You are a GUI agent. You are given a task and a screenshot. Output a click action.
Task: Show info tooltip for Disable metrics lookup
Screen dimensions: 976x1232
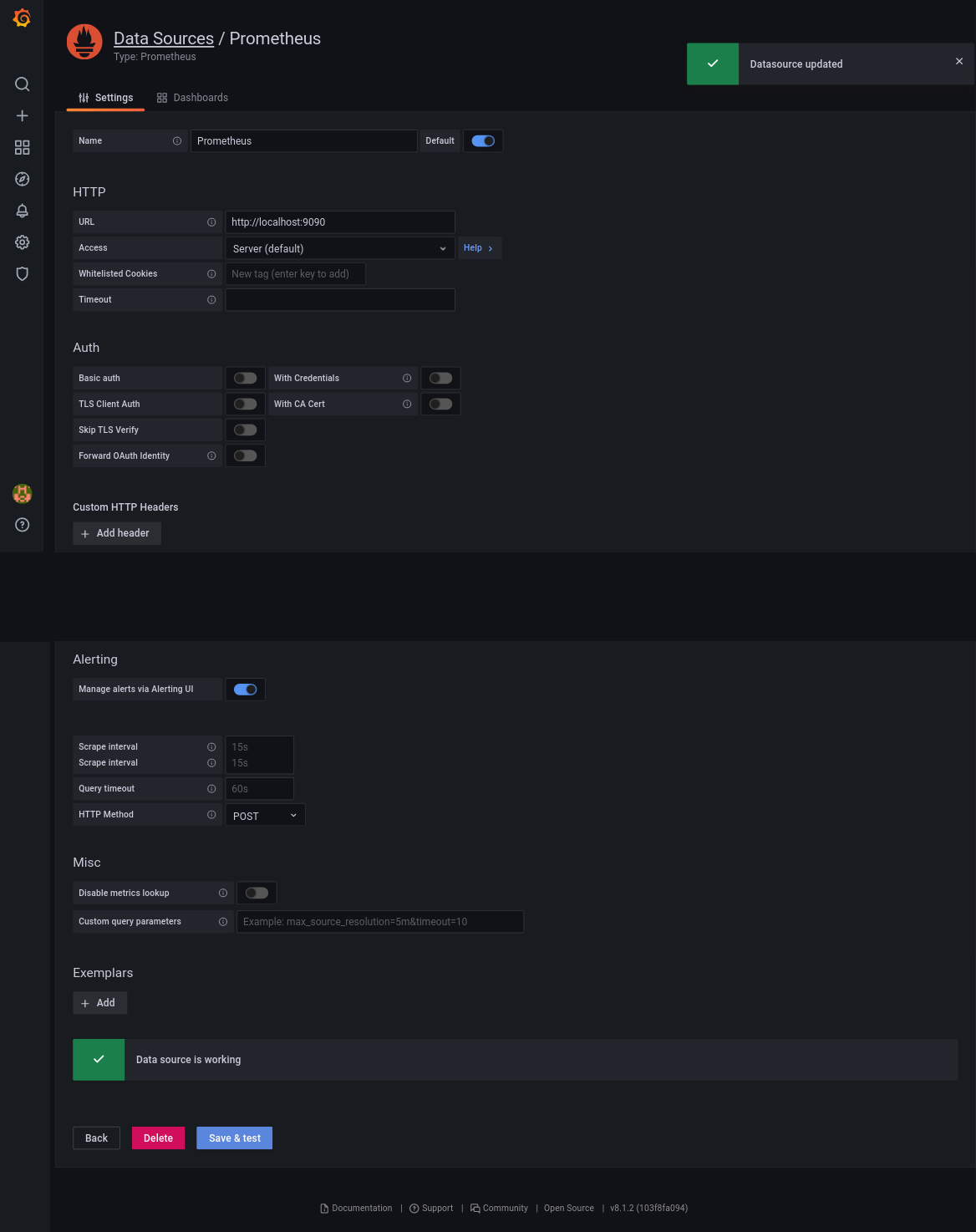point(223,893)
